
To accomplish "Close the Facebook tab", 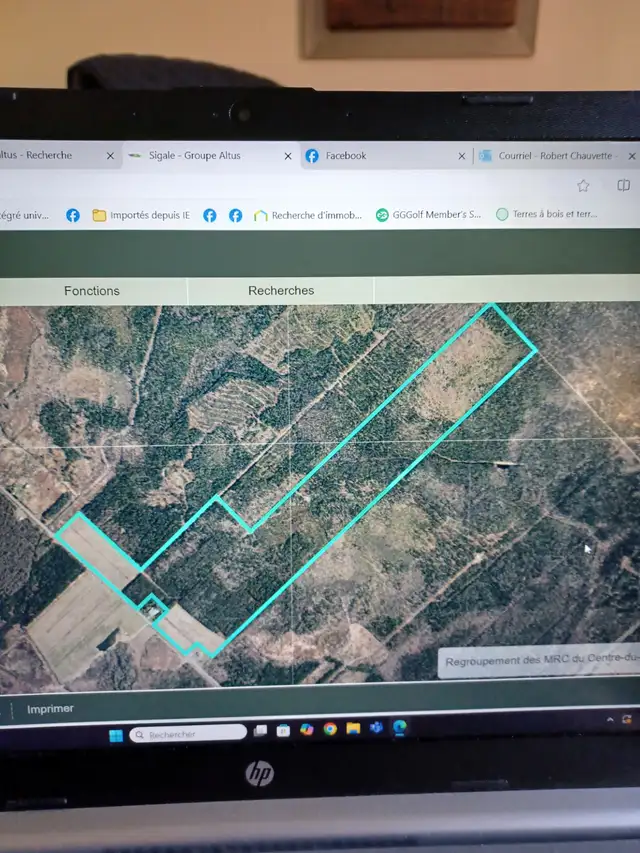I will 461,156.
